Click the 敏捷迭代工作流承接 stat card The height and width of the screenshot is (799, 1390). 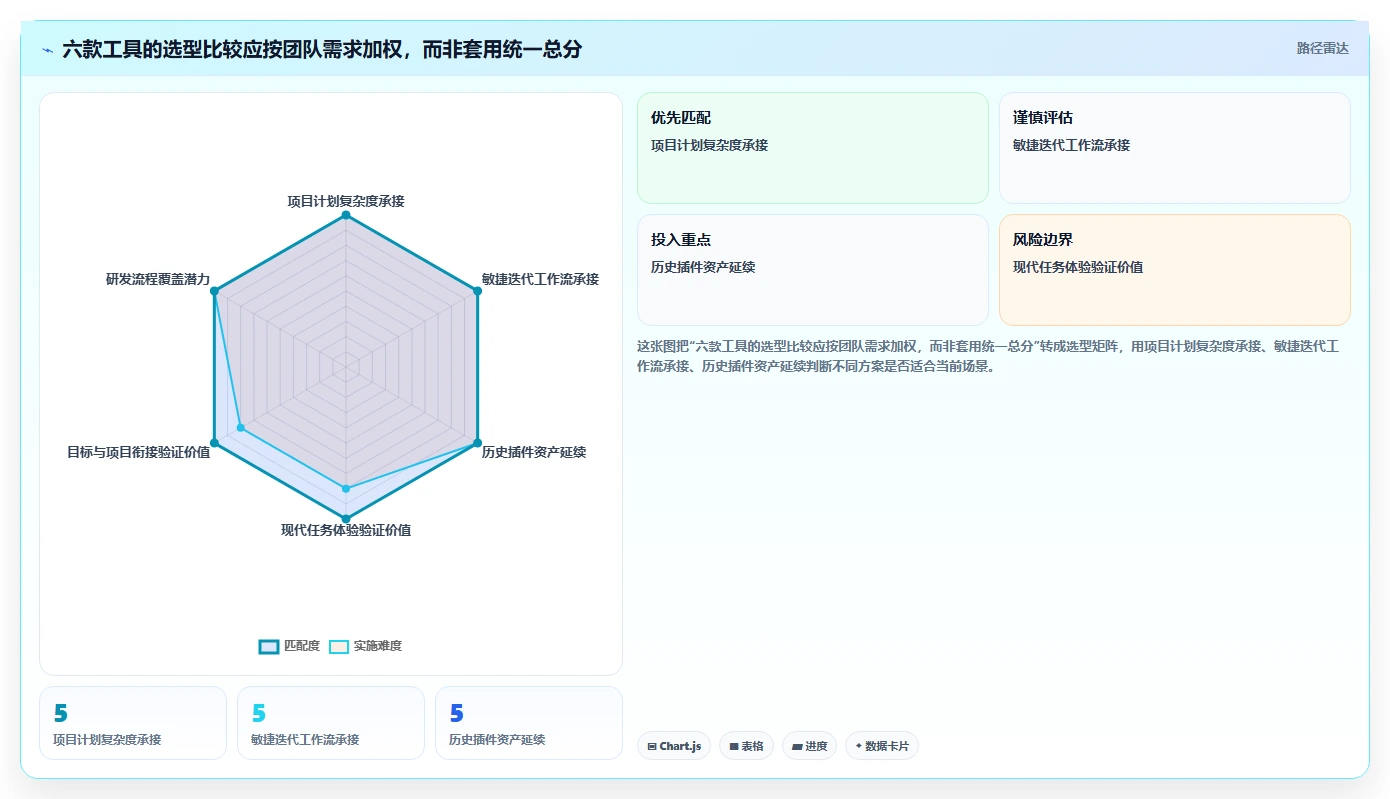[x=331, y=723]
